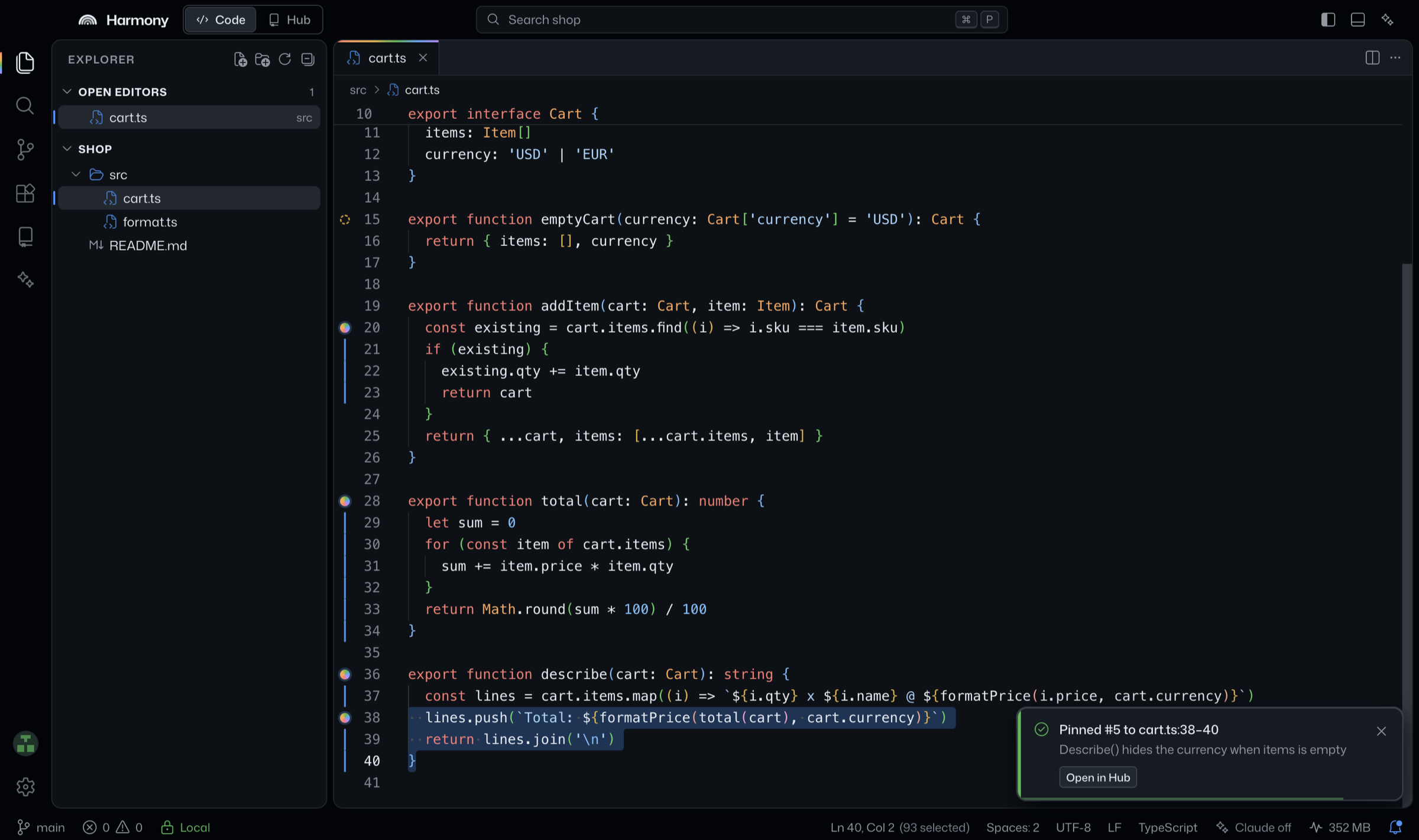Change indentation via Spaces: 2
The width and height of the screenshot is (1419, 840).
(x=1012, y=827)
